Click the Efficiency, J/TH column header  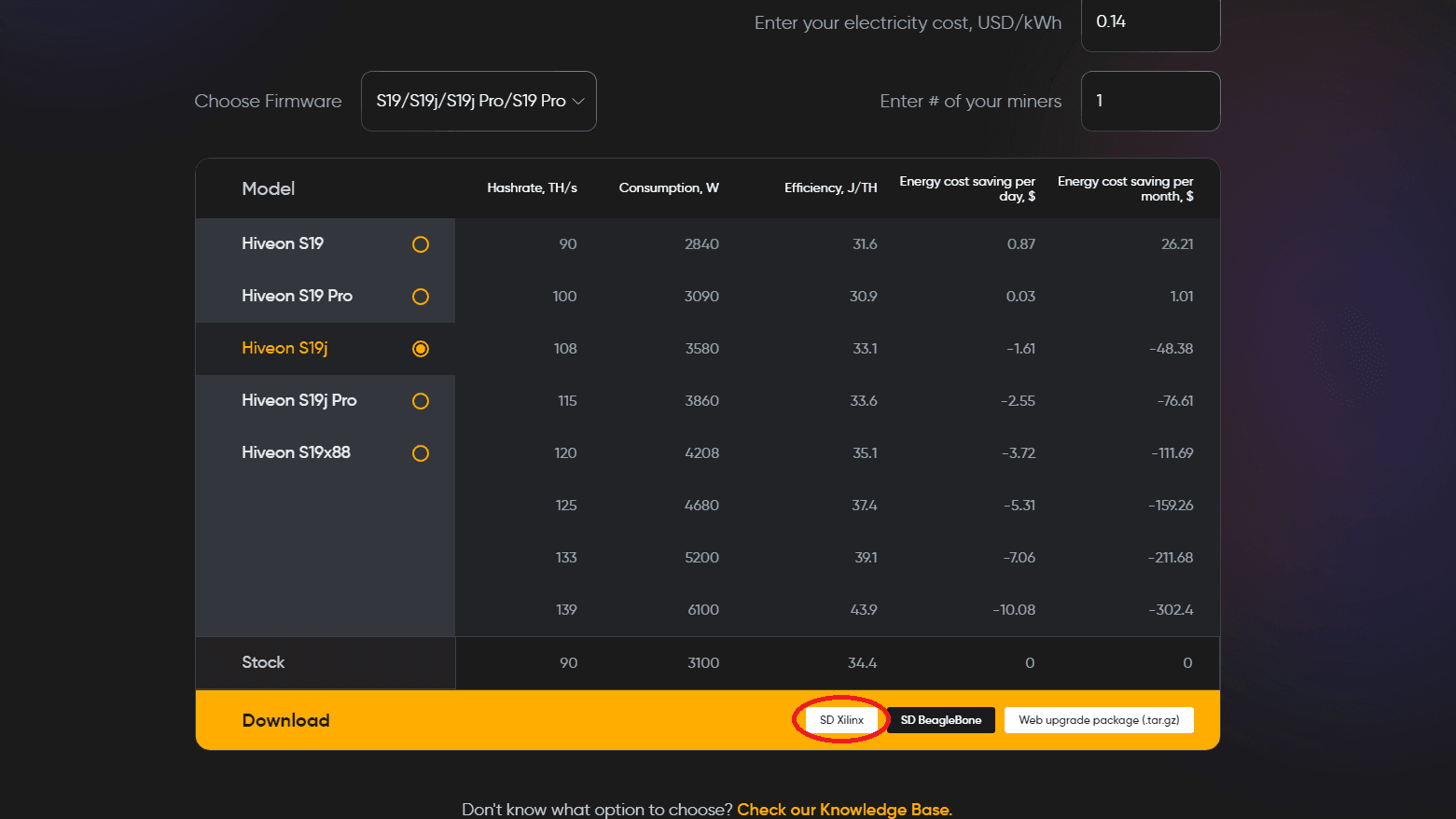tap(830, 187)
